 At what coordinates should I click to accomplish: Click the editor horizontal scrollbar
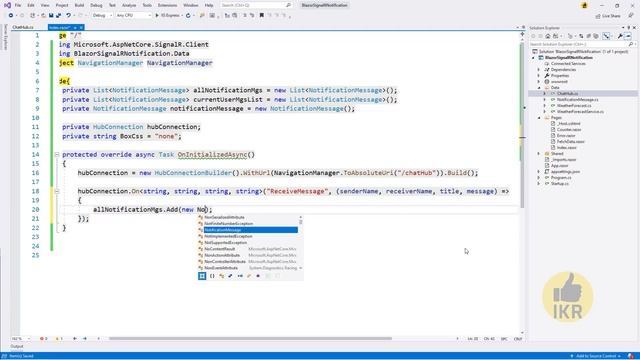[x=250, y=339]
